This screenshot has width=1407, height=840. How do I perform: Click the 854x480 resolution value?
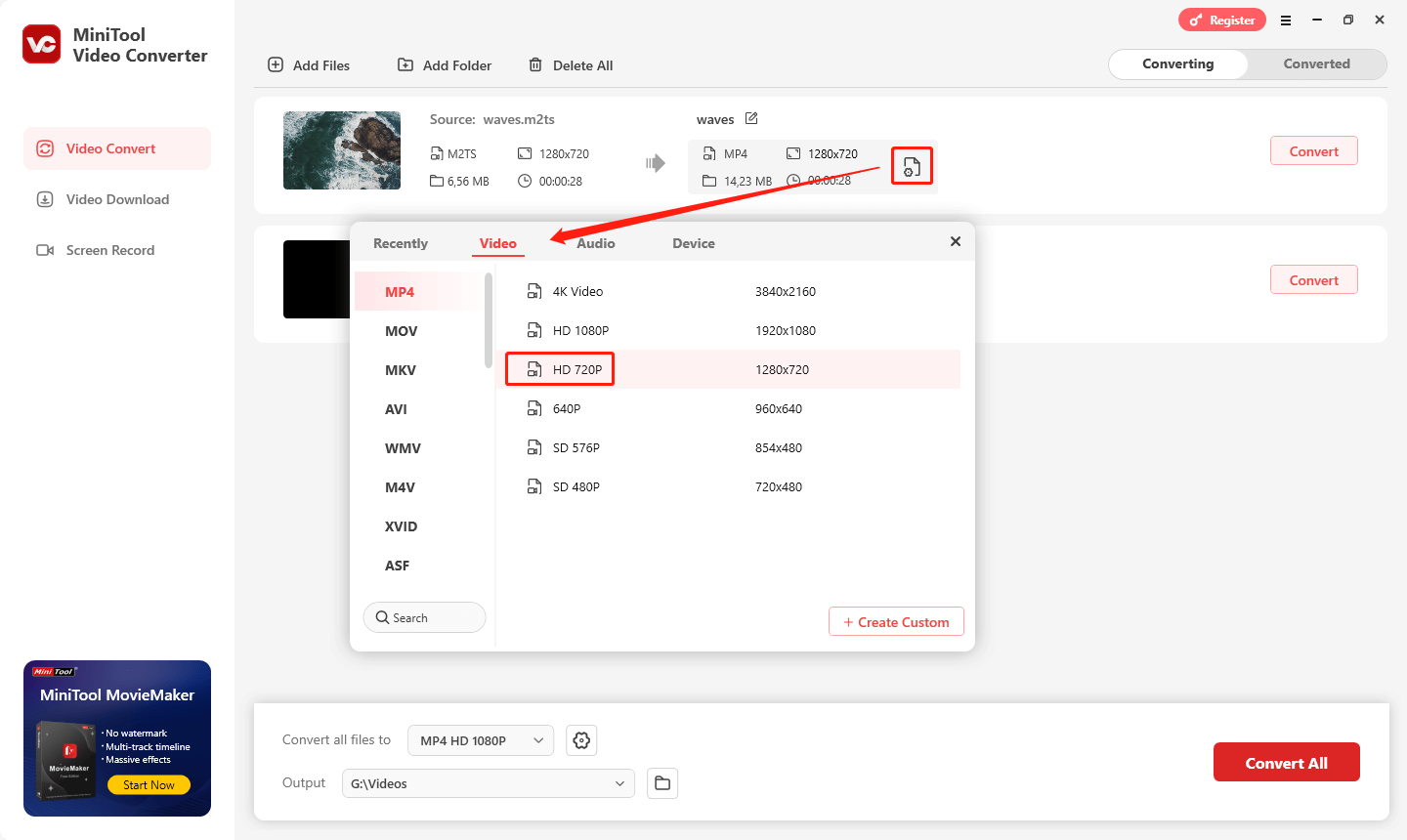[779, 447]
